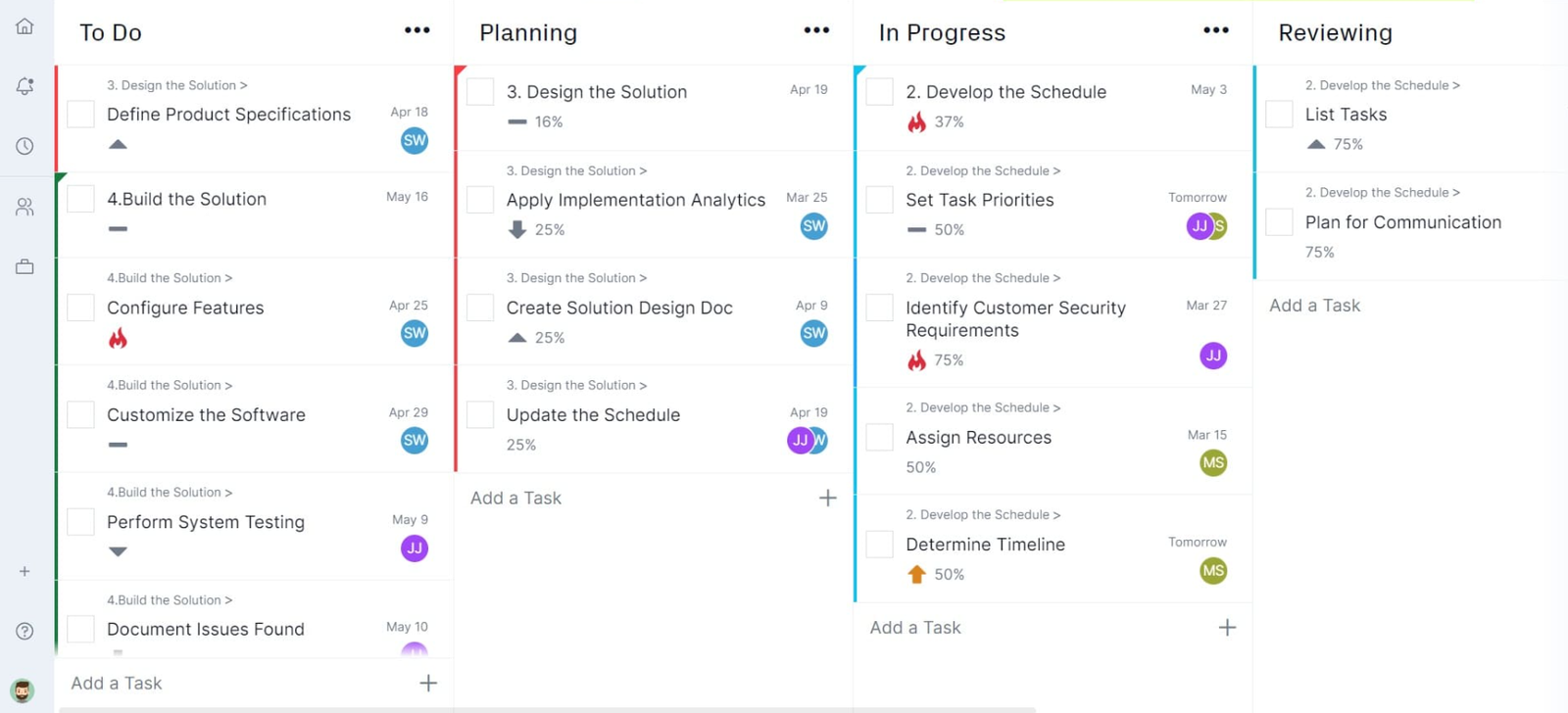Open the team members sidebar icon
The image size is (1568, 713).
click(24, 207)
